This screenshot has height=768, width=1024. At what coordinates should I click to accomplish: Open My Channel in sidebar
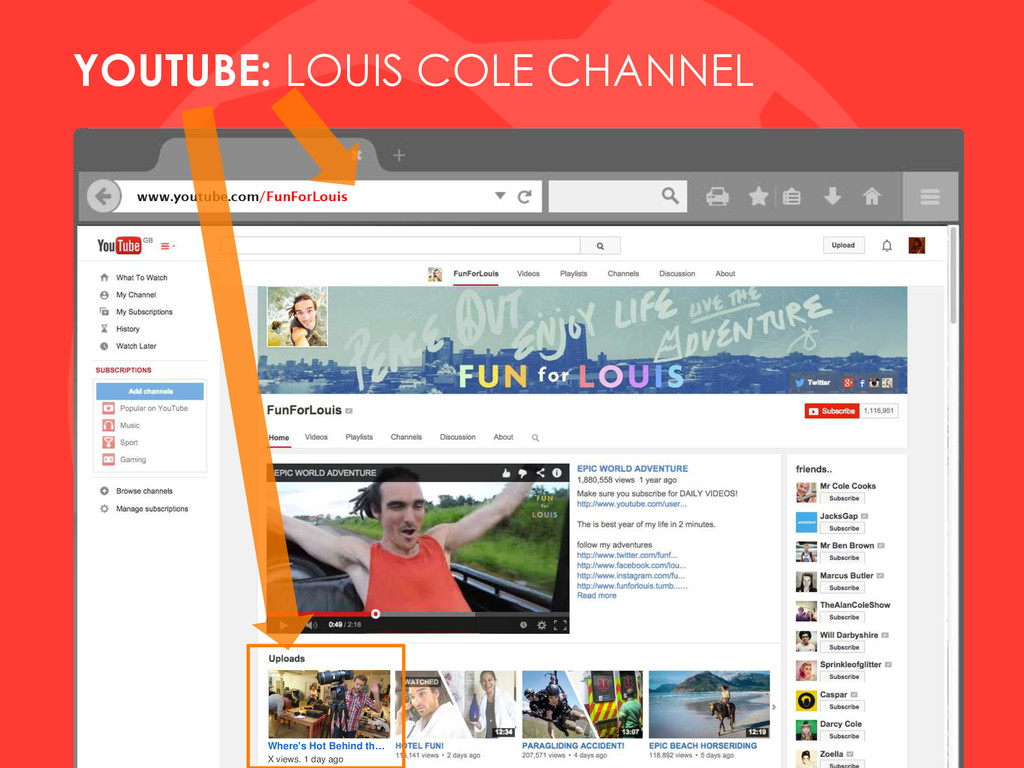coord(136,295)
